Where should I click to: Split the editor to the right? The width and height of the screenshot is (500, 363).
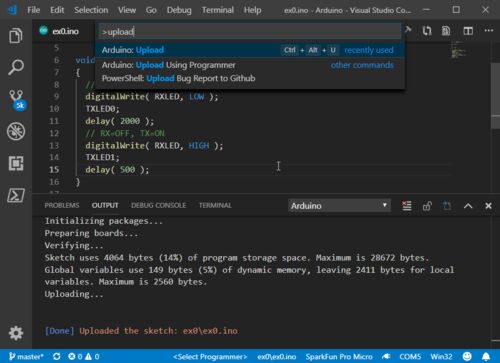coord(468,31)
